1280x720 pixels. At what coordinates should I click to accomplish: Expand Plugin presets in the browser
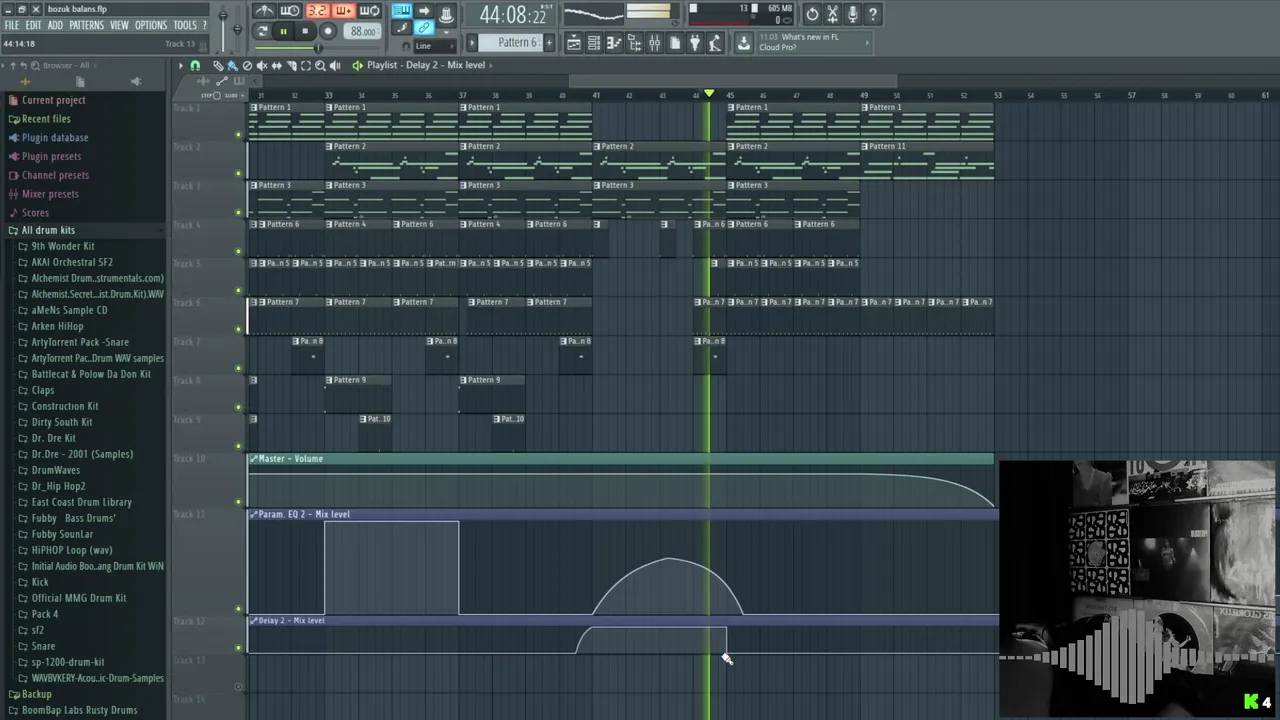(51, 156)
